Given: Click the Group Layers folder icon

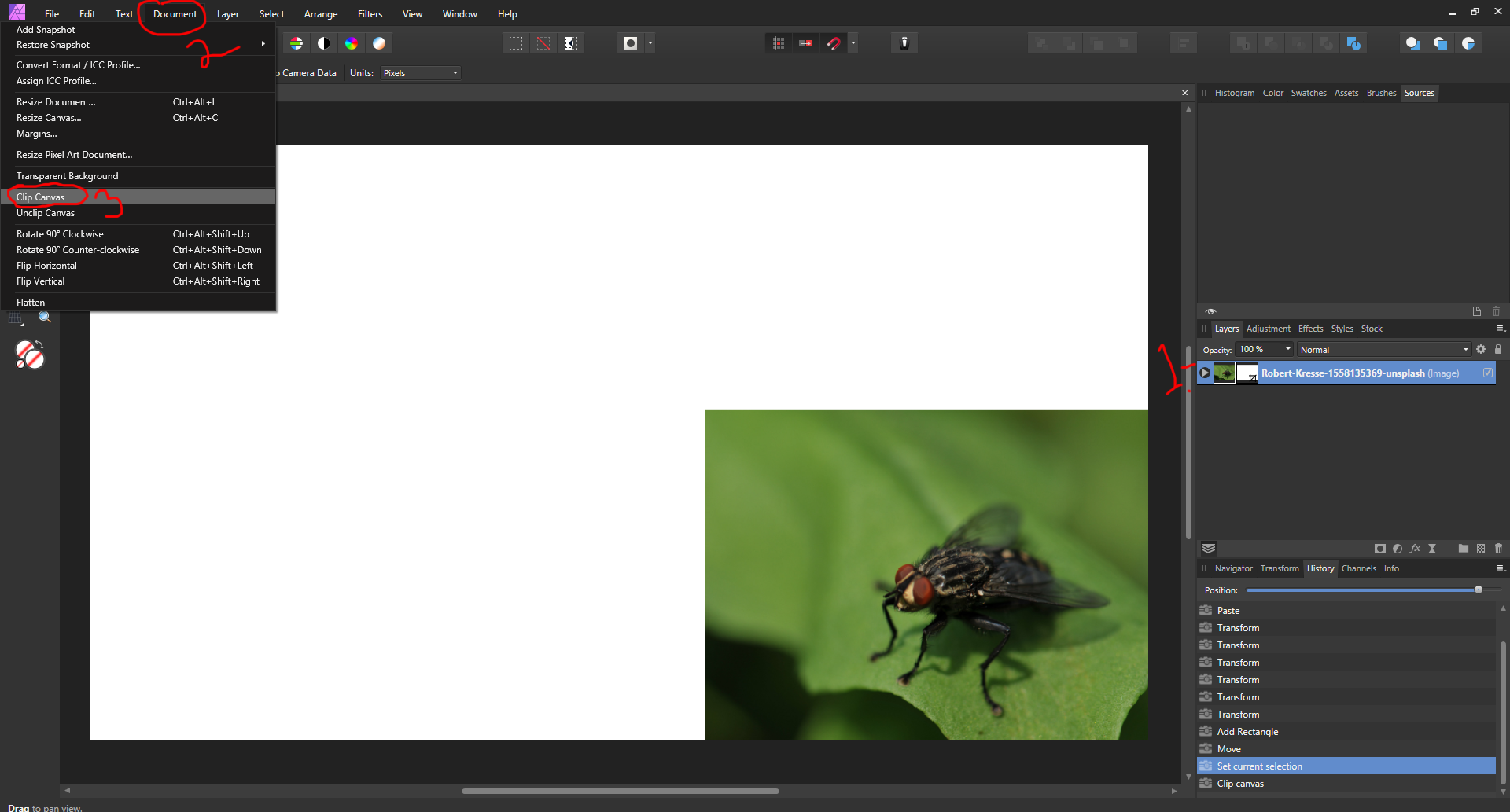Looking at the screenshot, I should [x=1464, y=549].
